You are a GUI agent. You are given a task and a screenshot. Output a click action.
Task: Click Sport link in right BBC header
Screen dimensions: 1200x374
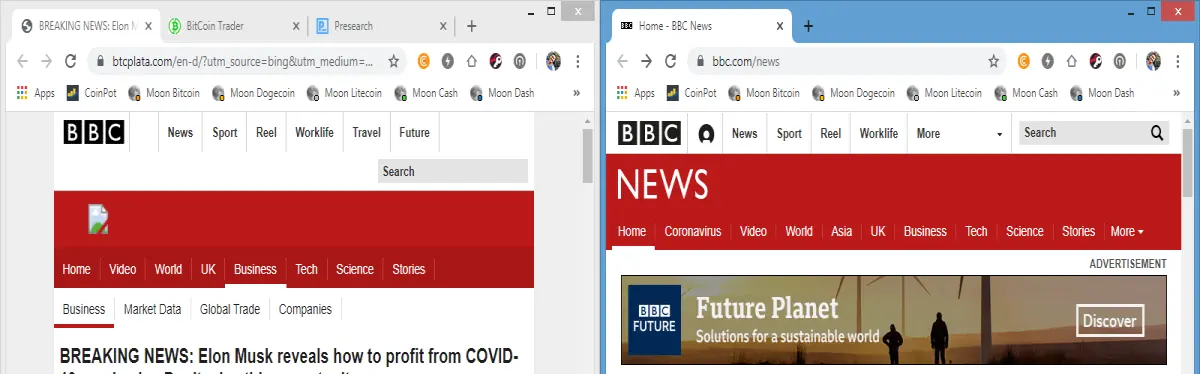pyautogui.click(x=790, y=133)
